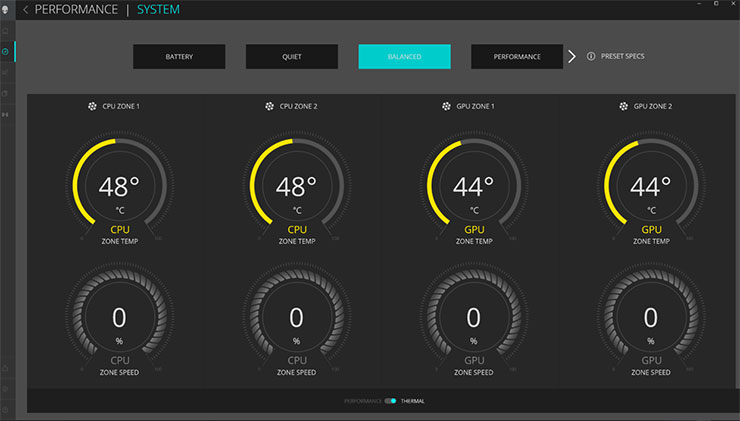Open the Preset Specs link
The width and height of the screenshot is (740, 421).
click(622, 57)
